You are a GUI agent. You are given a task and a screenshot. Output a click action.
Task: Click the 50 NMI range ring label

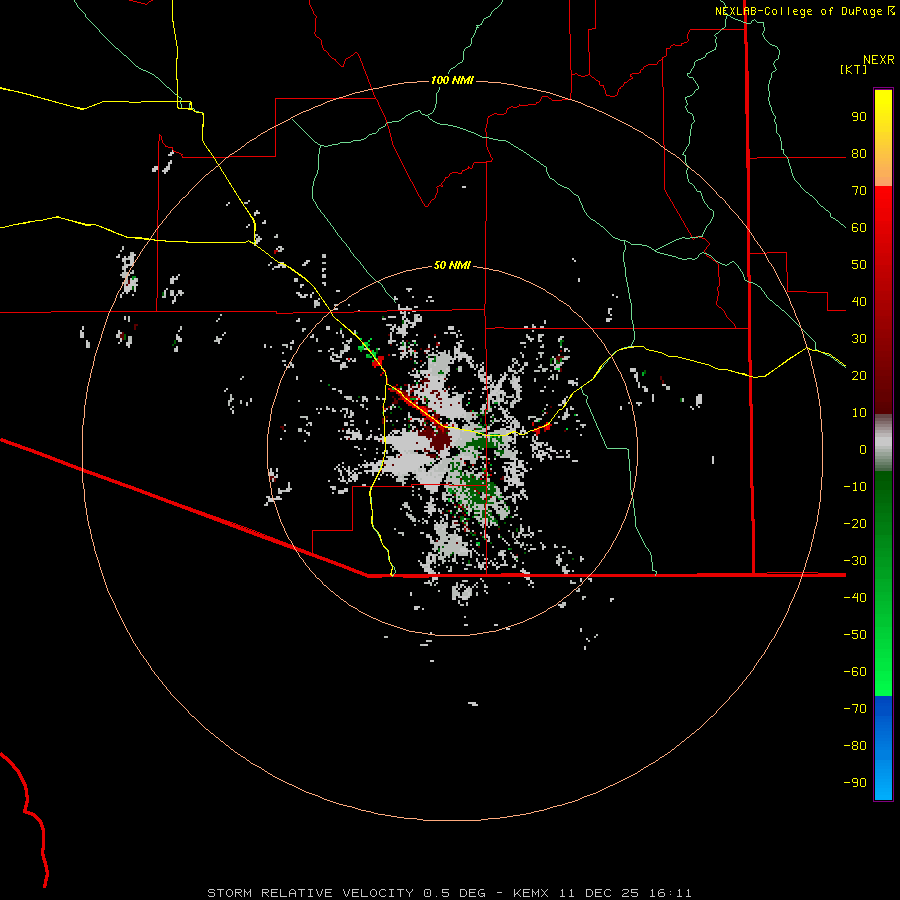[452, 265]
